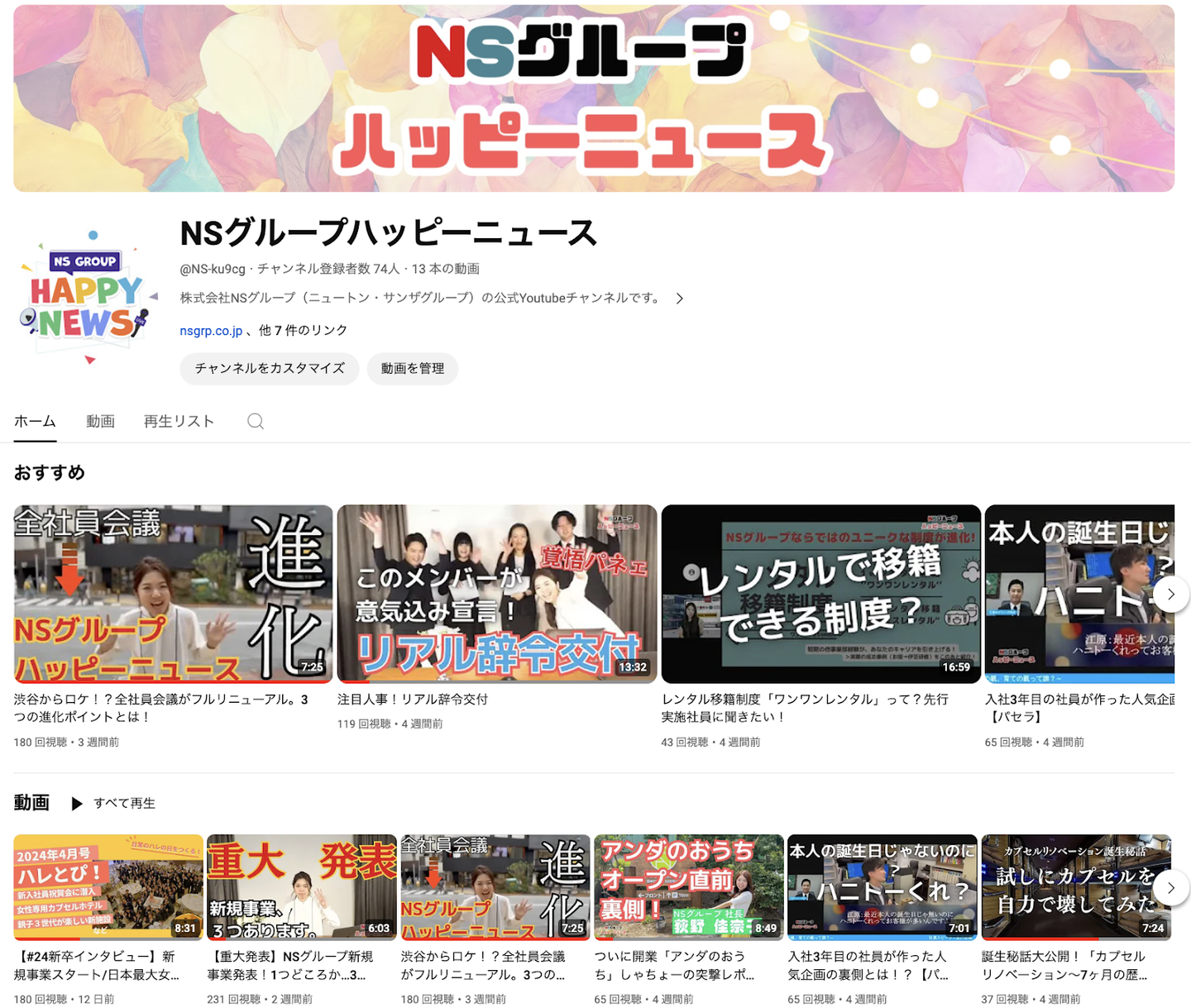This screenshot has height=1008, width=1191.
Task: Click the おすすめ title 入社3年目の社員が作った人気企画
Action: (1079, 709)
